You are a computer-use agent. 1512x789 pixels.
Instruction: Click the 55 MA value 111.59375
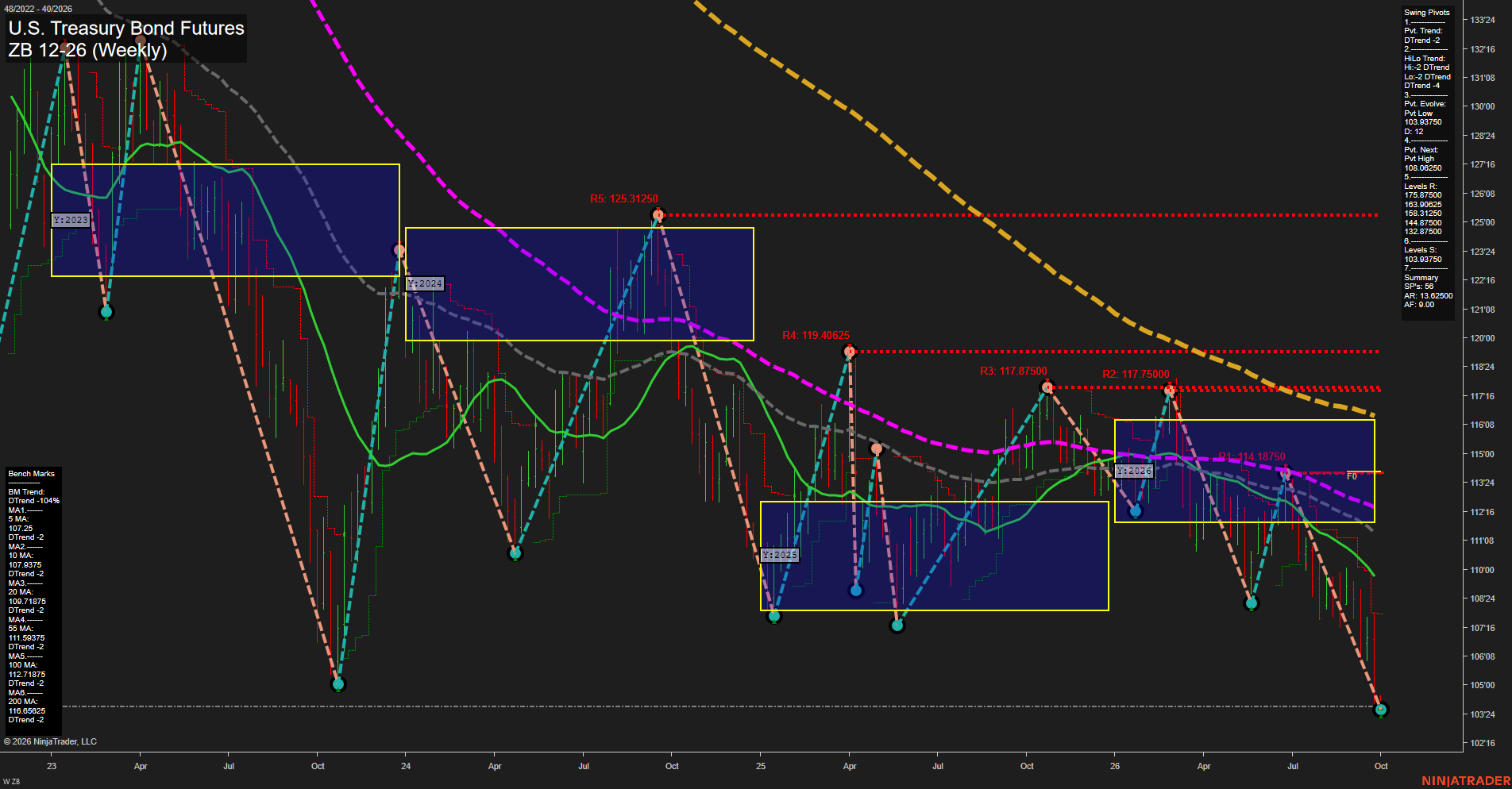(x=26, y=638)
